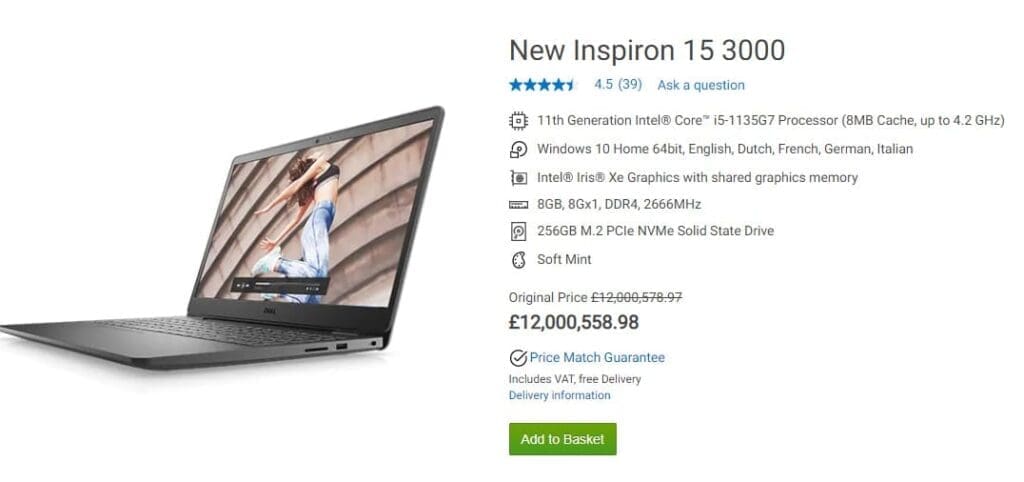
Task: Click the processor chip icon
Action: pos(518,121)
